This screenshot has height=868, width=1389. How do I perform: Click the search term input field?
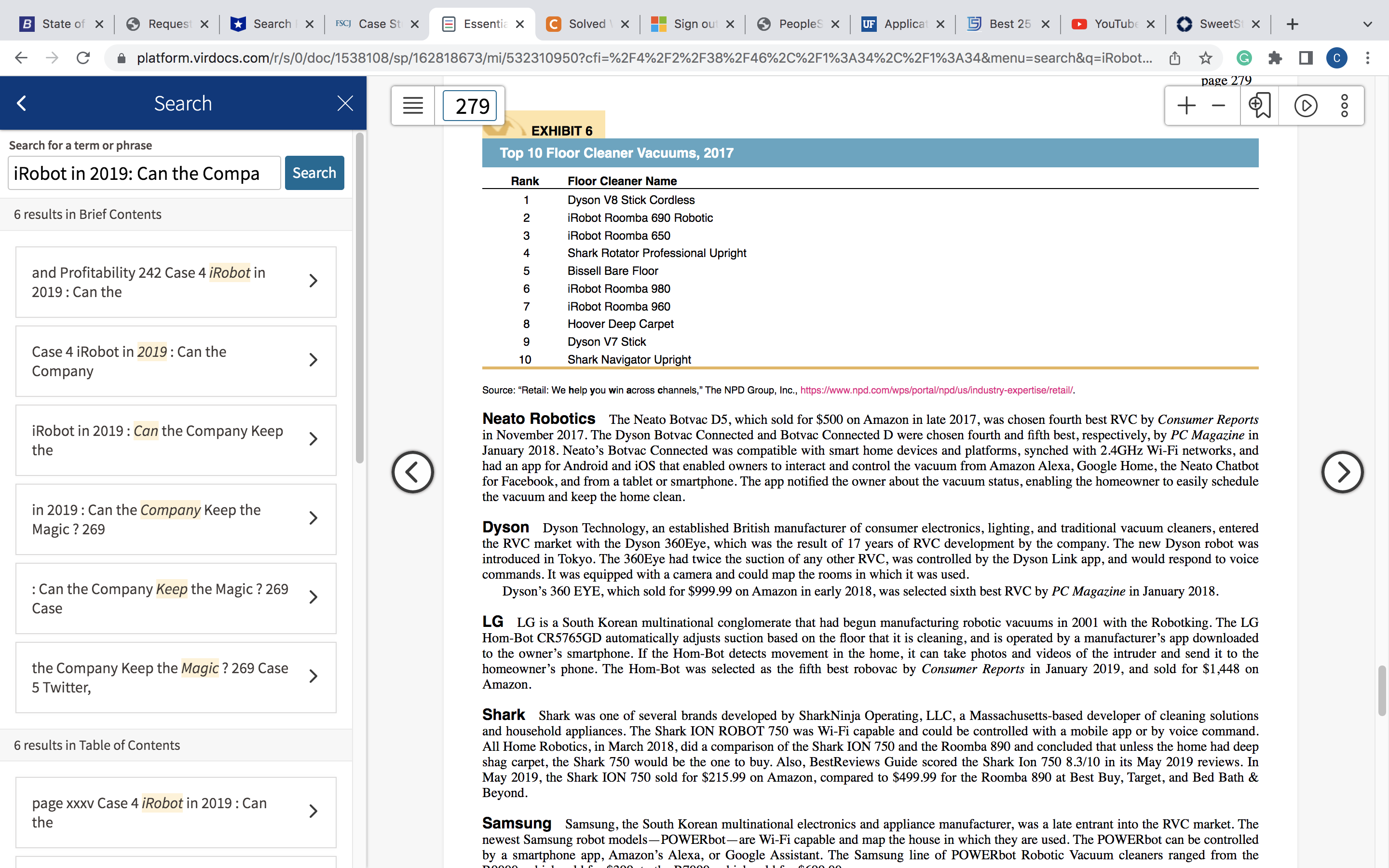pos(144,173)
